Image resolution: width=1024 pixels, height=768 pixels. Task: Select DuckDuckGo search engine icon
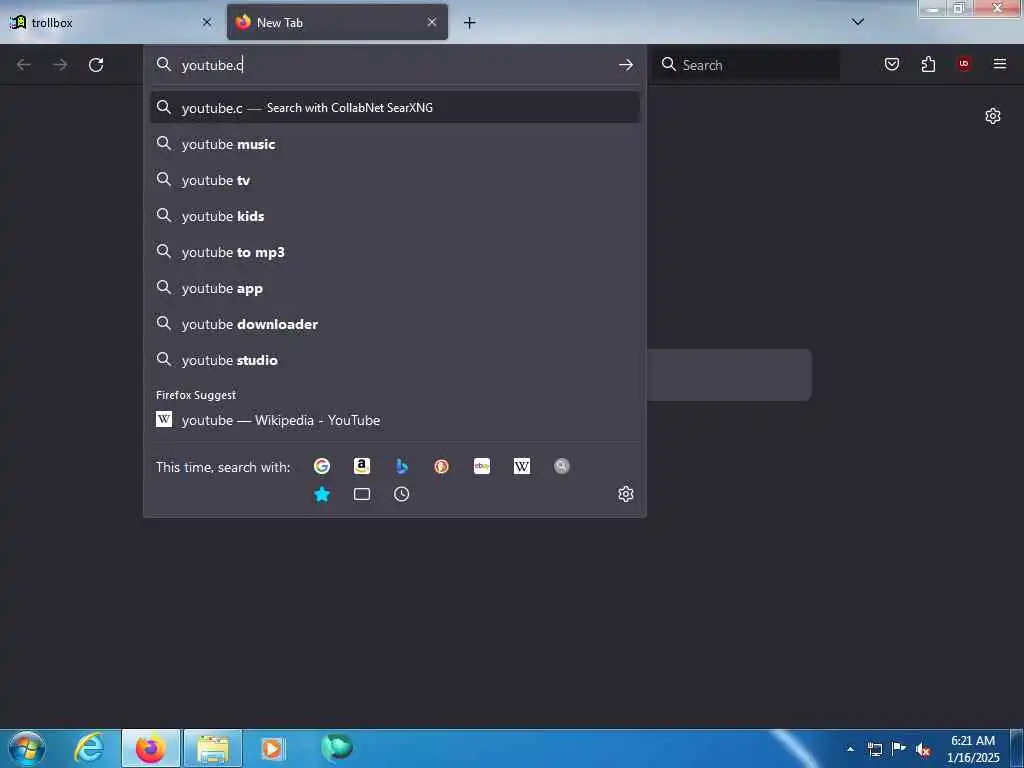(x=441, y=466)
